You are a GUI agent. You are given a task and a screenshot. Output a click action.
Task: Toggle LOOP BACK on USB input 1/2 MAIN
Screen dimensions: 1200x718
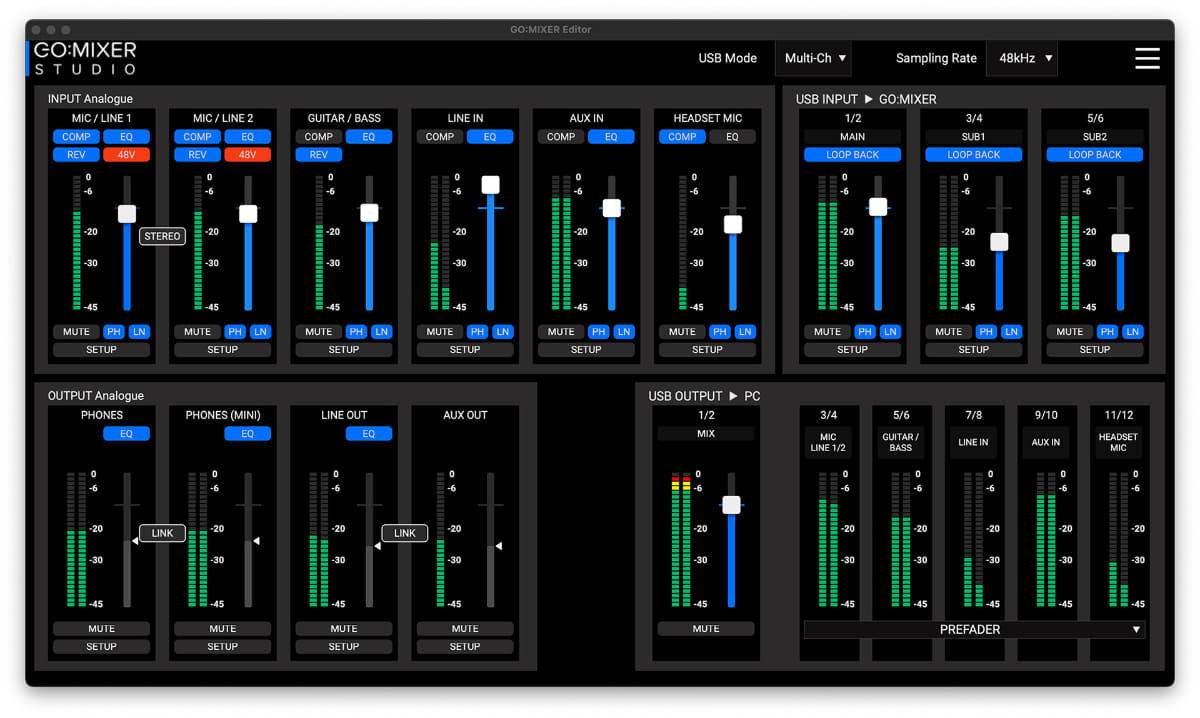852,154
